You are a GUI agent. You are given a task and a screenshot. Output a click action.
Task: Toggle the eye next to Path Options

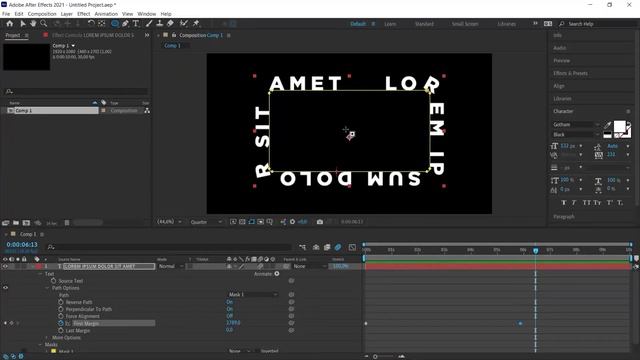tap(5, 288)
